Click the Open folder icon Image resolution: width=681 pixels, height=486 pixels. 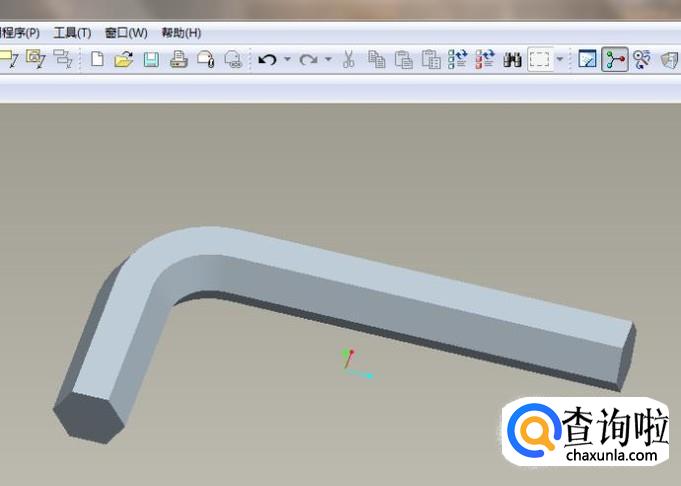[x=123, y=60]
